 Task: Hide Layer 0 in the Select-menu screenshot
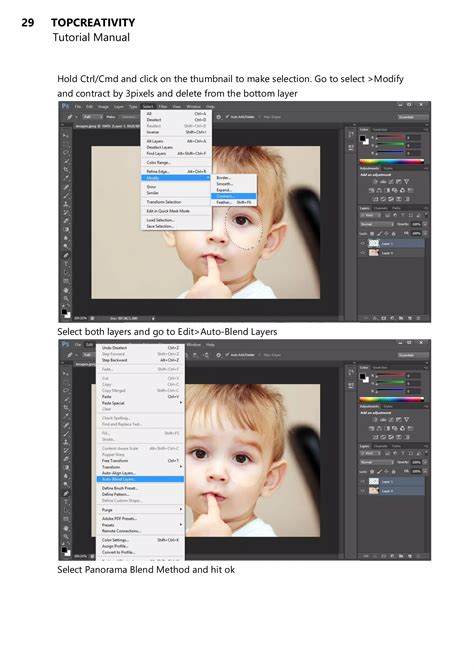362,253
